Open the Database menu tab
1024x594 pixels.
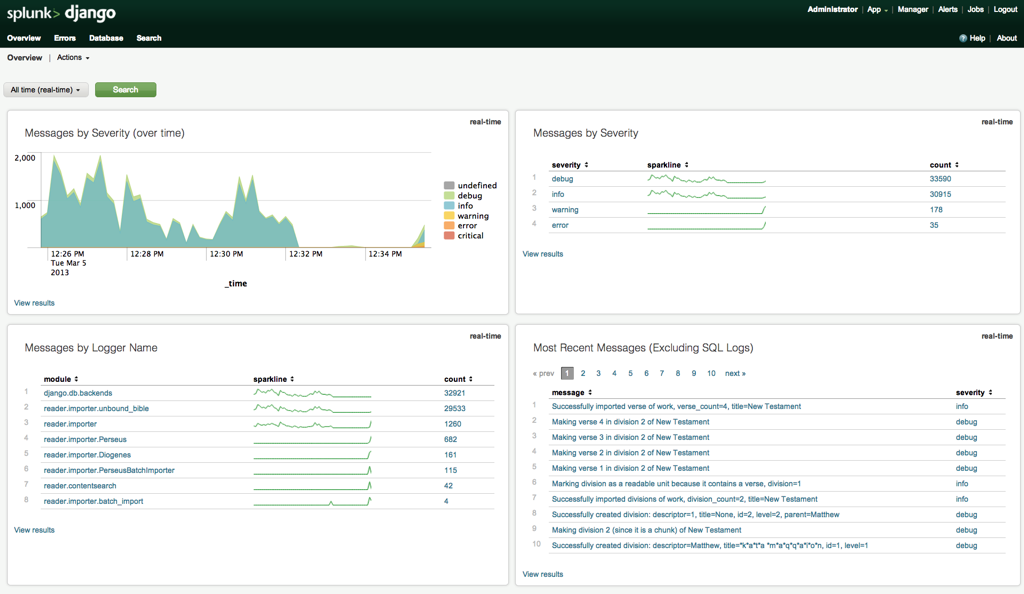click(106, 38)
